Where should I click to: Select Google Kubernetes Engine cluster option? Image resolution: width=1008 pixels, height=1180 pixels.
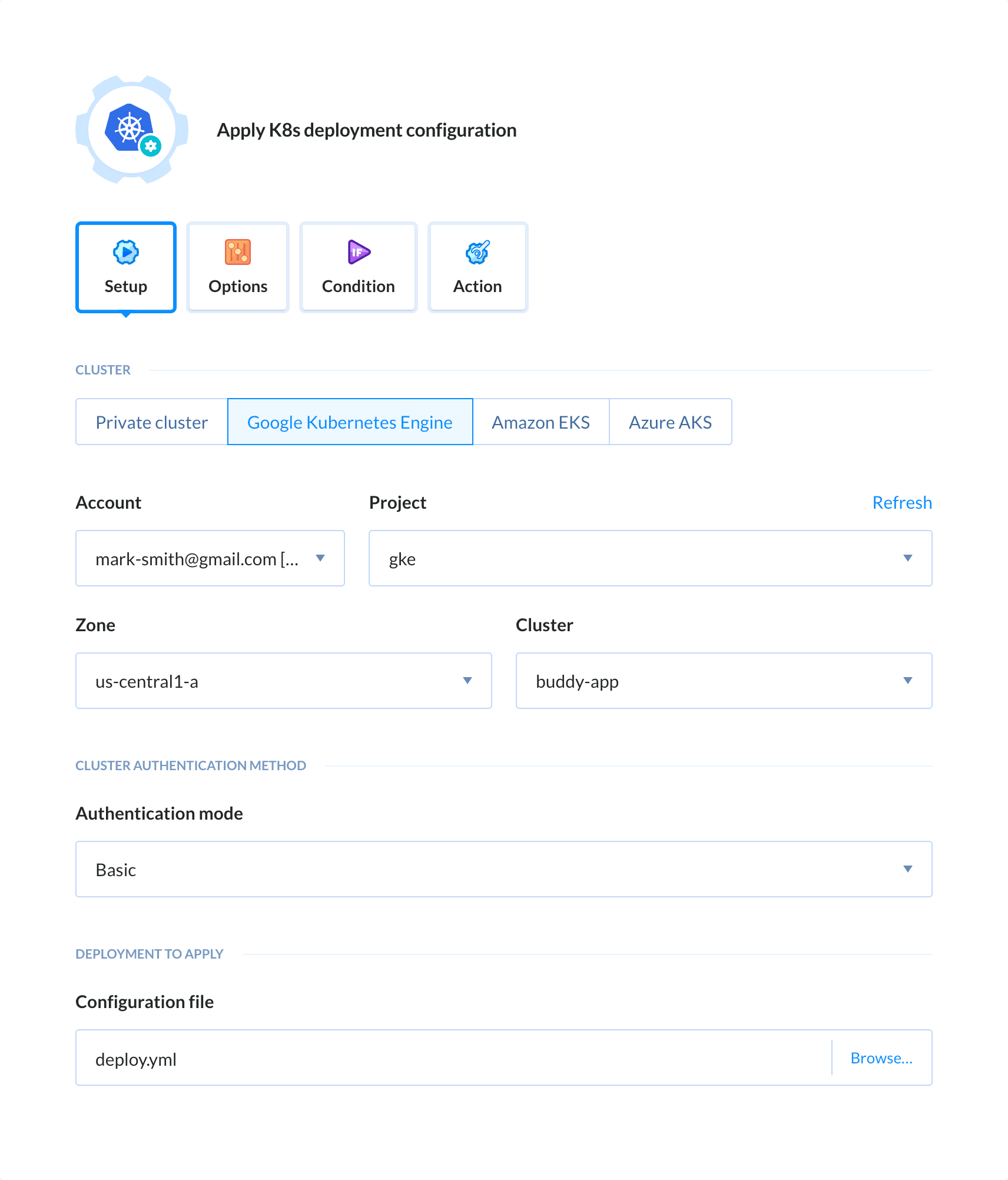tap(350, 422)
